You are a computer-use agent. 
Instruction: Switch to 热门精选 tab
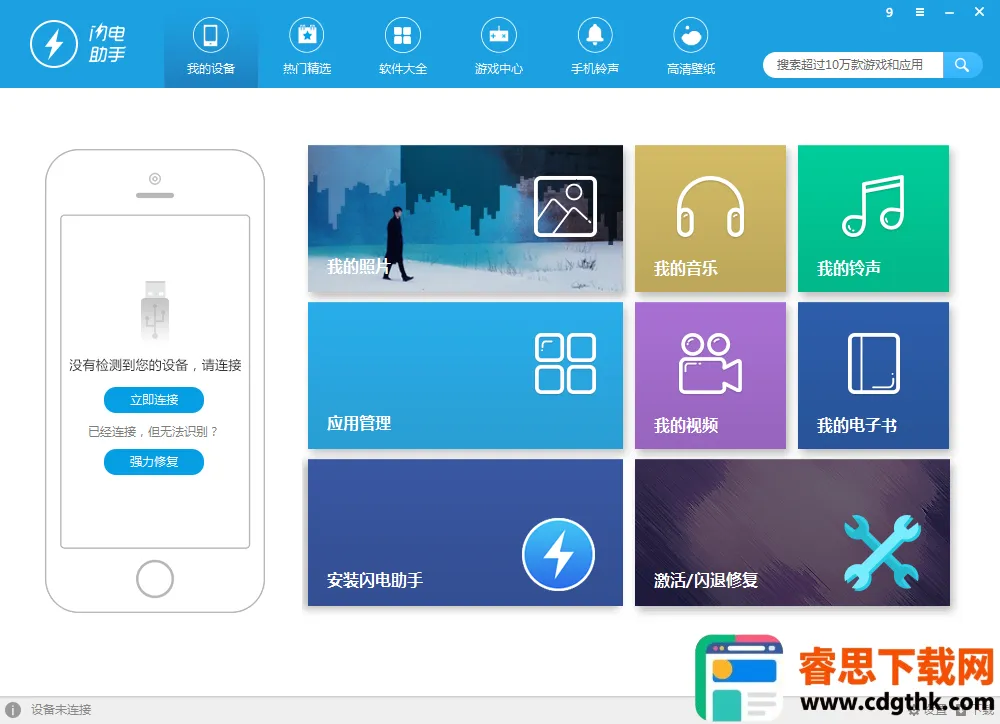[306, 46]
